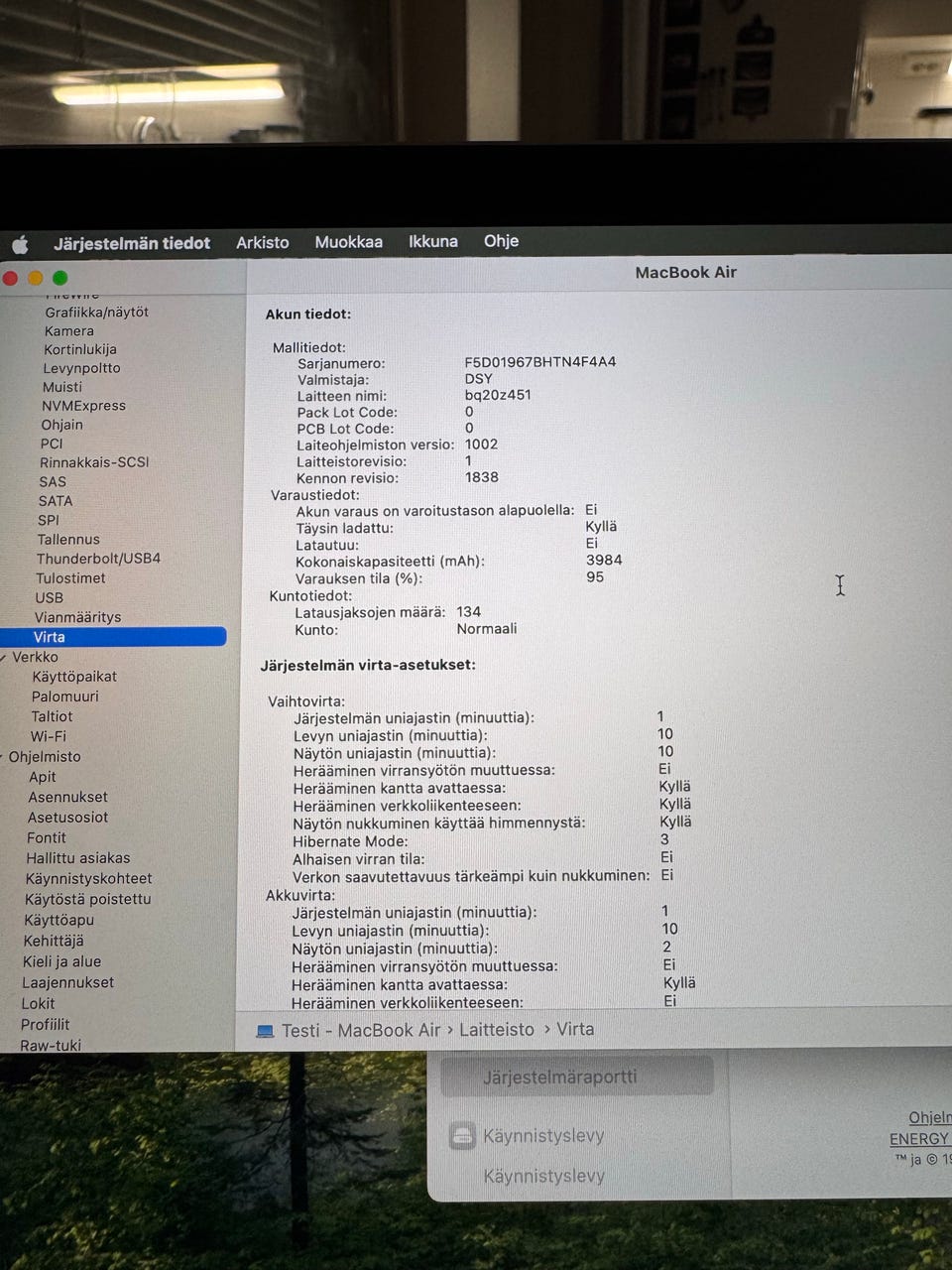Image resolution: width=952 pixels, height=1270 pixels.
Task: Click battery capacity value 3984
Action: pos(604,560)
